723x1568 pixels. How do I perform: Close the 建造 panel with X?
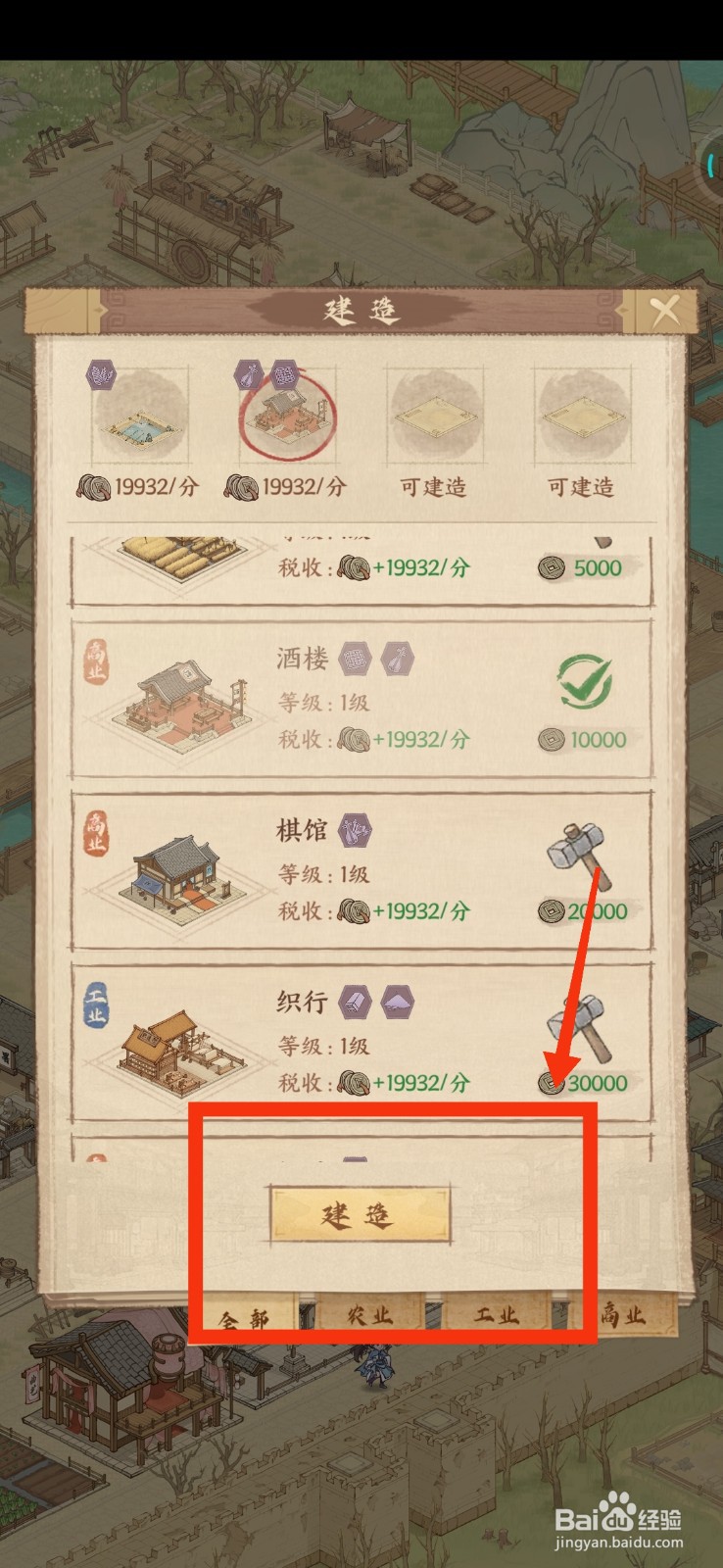[x=664, y=312]
